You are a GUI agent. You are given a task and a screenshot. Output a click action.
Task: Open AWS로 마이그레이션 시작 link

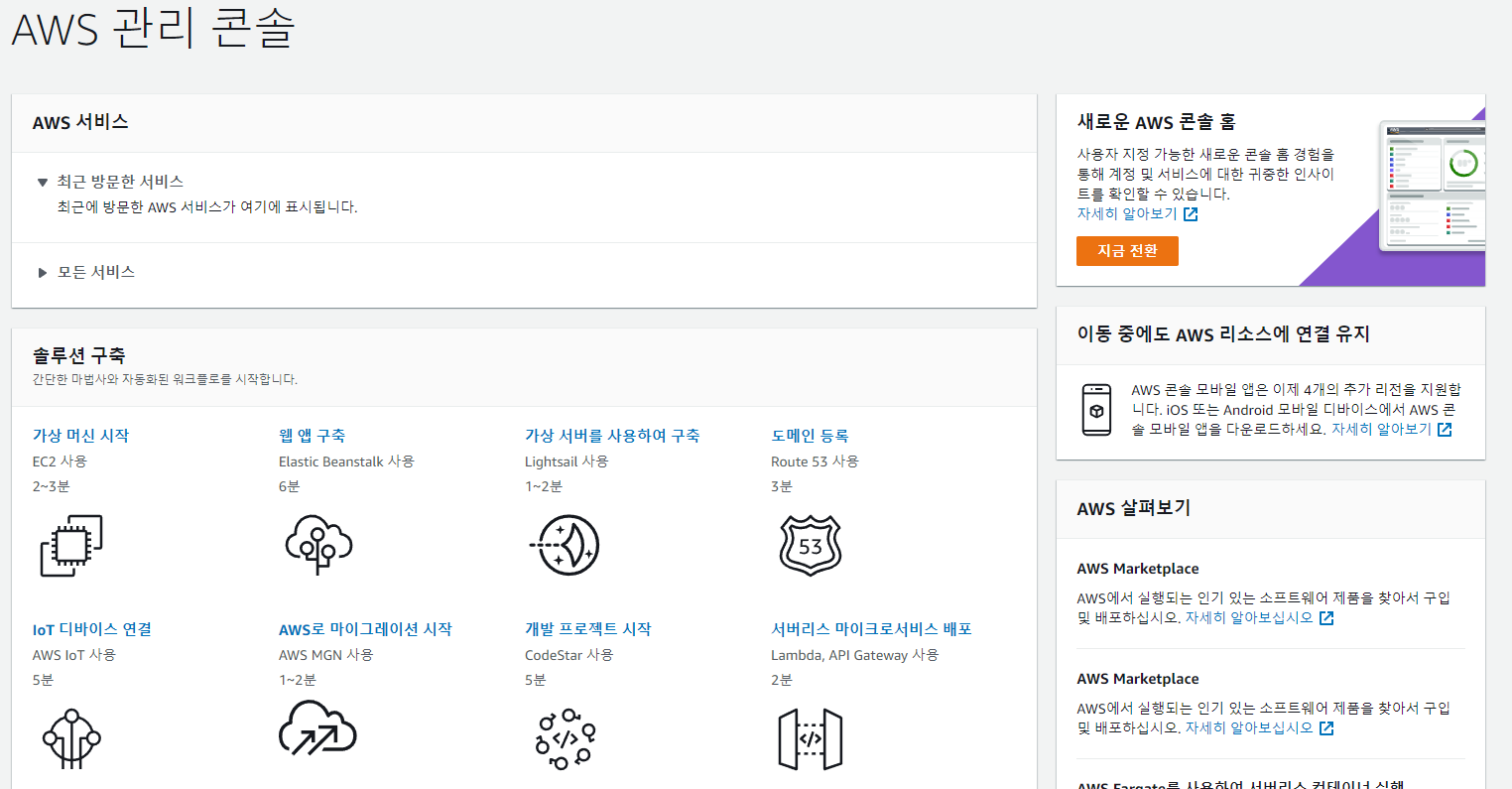click(365, 629)
